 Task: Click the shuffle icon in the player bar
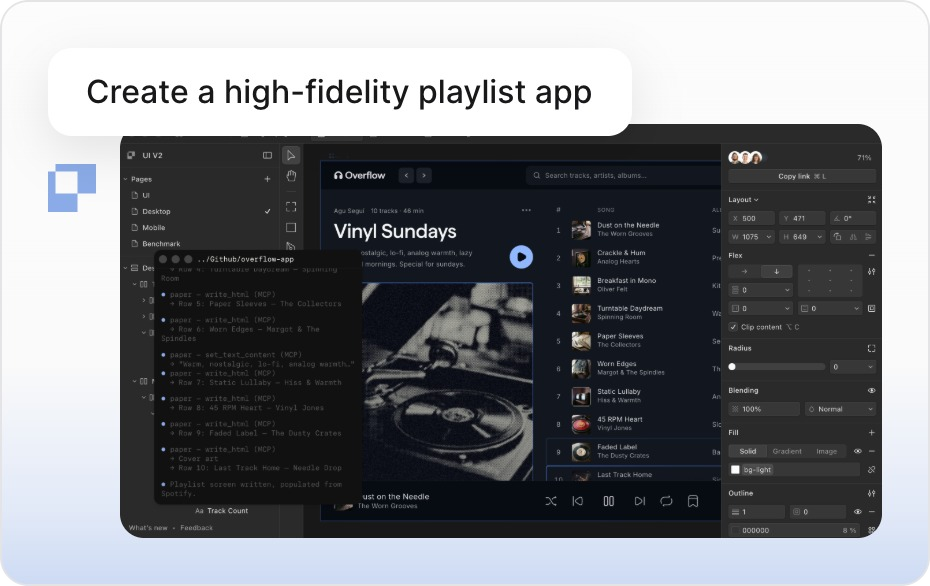(550, 501)
